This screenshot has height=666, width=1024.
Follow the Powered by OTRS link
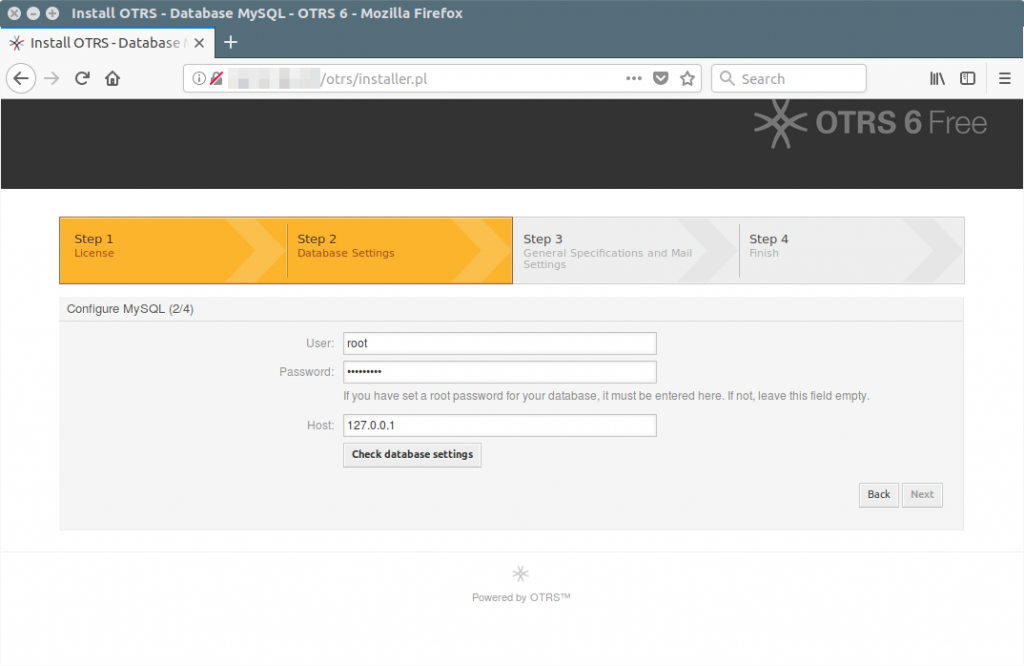tap(520, 596)
